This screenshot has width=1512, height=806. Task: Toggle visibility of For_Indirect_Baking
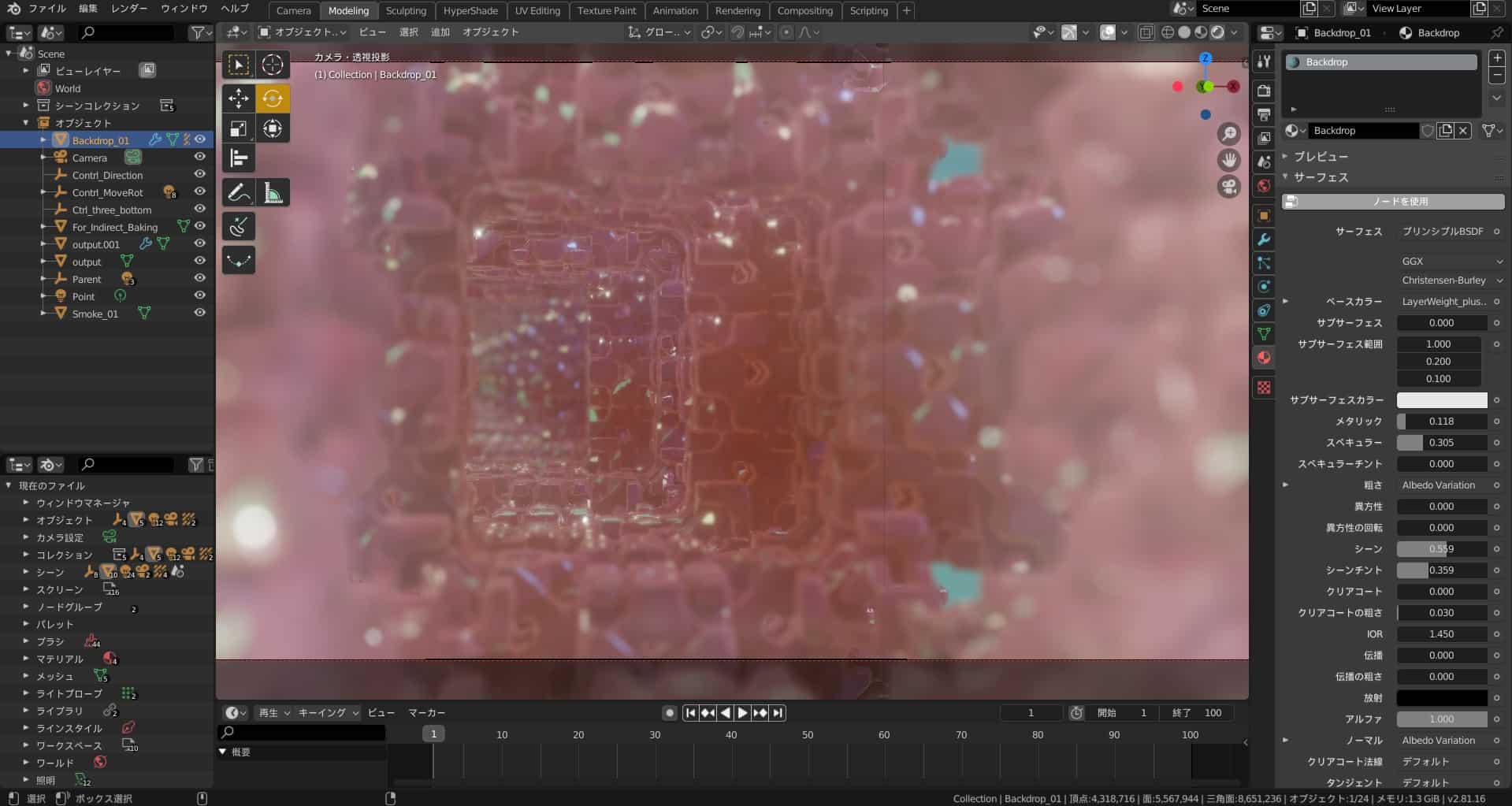click(x=200, y=226)
